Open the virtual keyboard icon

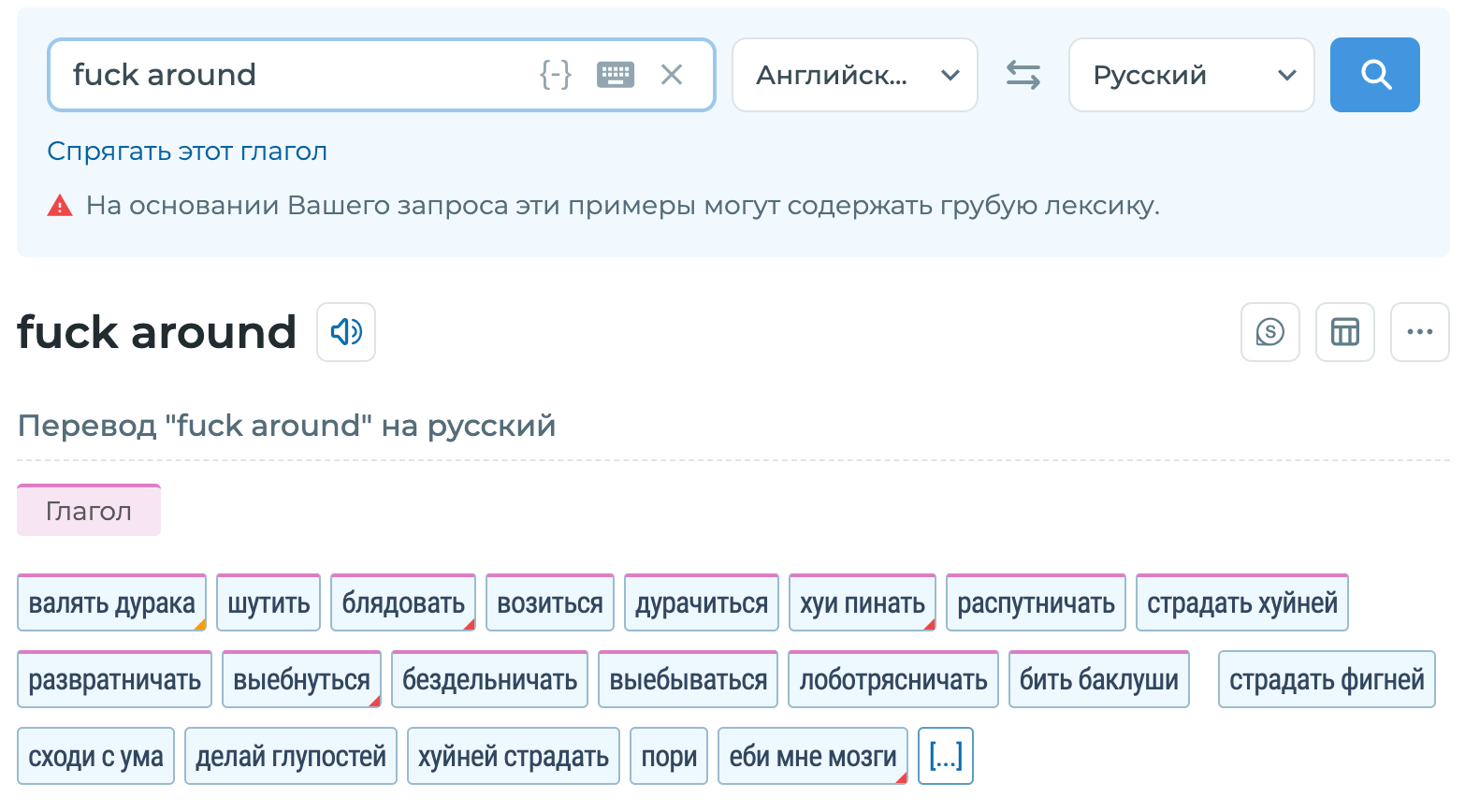[x=615, y=75]
